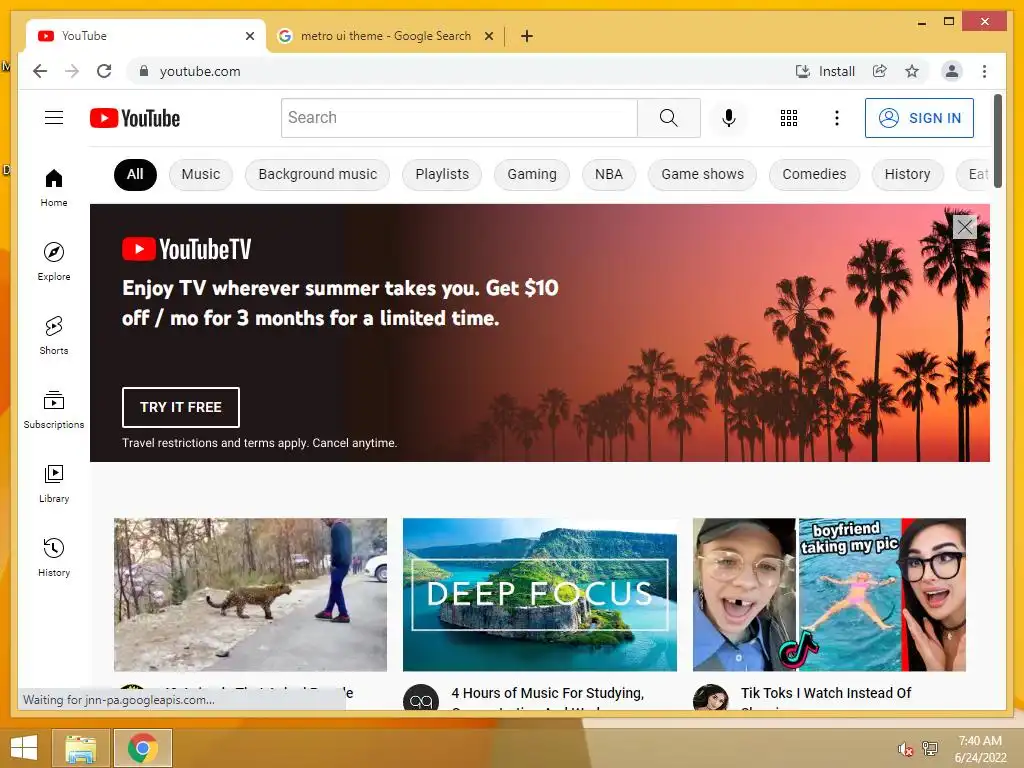Image resolution: width=1024 pixels, height=768 pixels.
Task: Click the YouTube search input field
Action: (459, 118)
